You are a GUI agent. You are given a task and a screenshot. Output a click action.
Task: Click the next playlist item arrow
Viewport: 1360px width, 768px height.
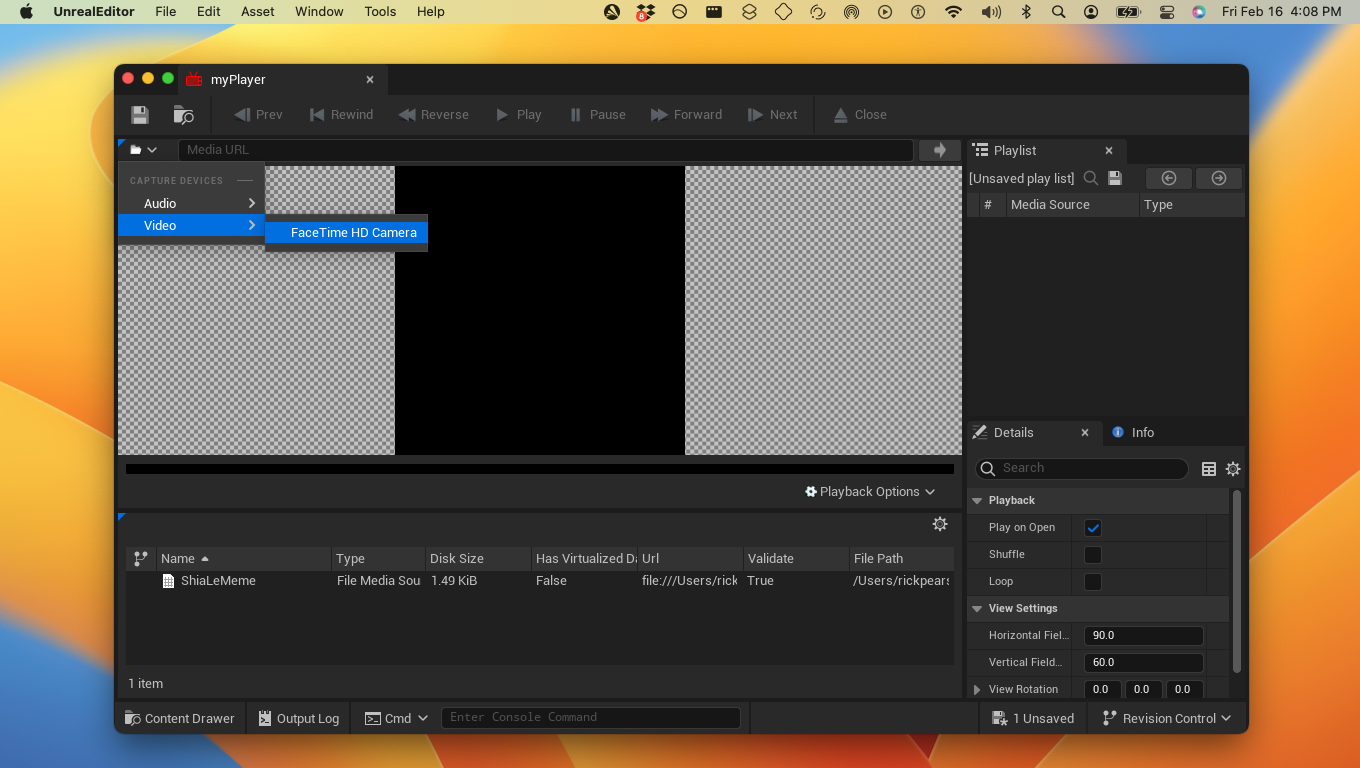pyautogui.click(x=1218, y=178)
